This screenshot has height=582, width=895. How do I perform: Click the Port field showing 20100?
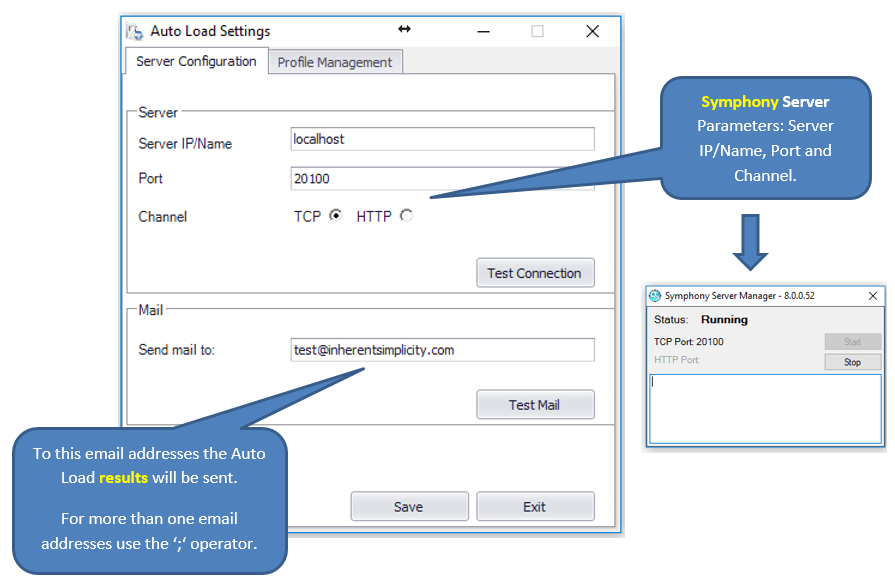click(x=441, y=178)
